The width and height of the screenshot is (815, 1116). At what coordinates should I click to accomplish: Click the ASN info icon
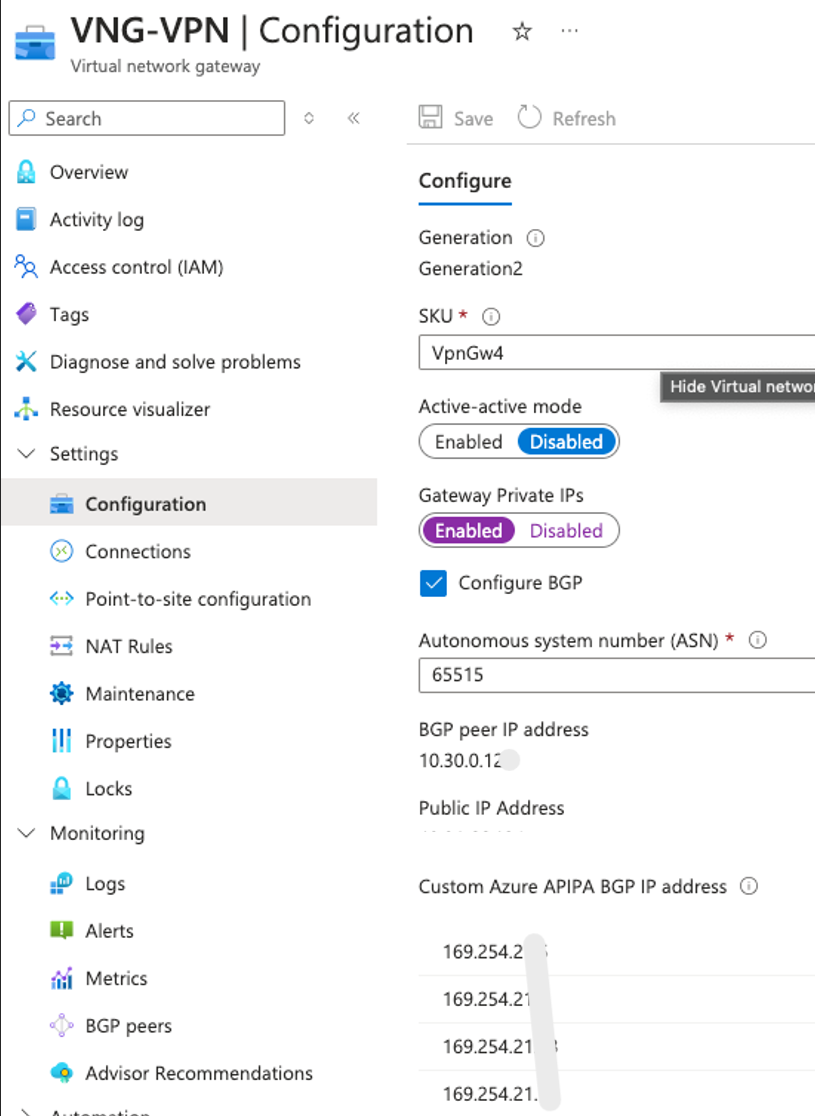(x=758, y=640)
